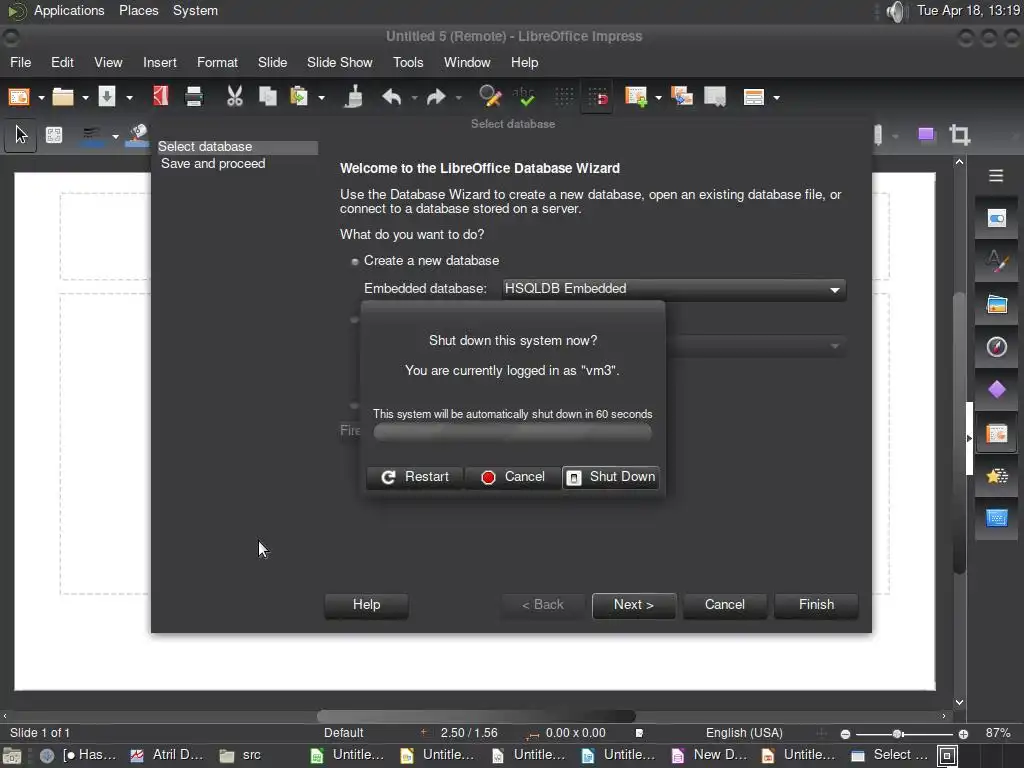This screenshot has width=1024, height=768.
Task: Select Create a new database radio button
Action: pos(355,261)
